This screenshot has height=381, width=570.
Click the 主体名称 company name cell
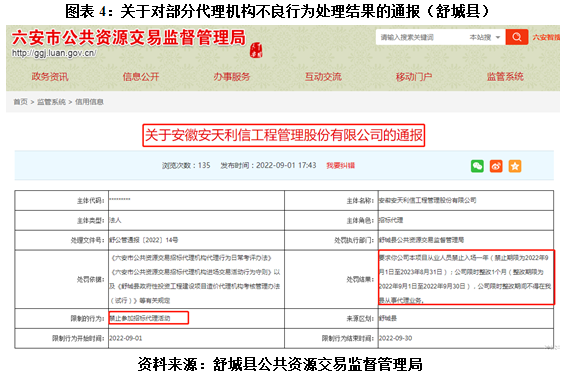click(x=466, y=200)
